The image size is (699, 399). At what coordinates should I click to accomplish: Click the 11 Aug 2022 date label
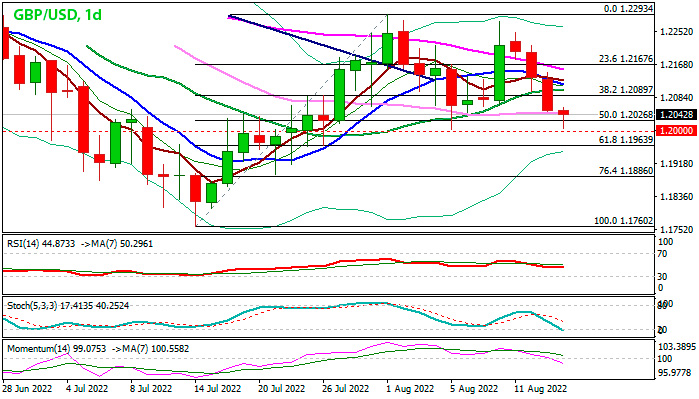point(540,389)
